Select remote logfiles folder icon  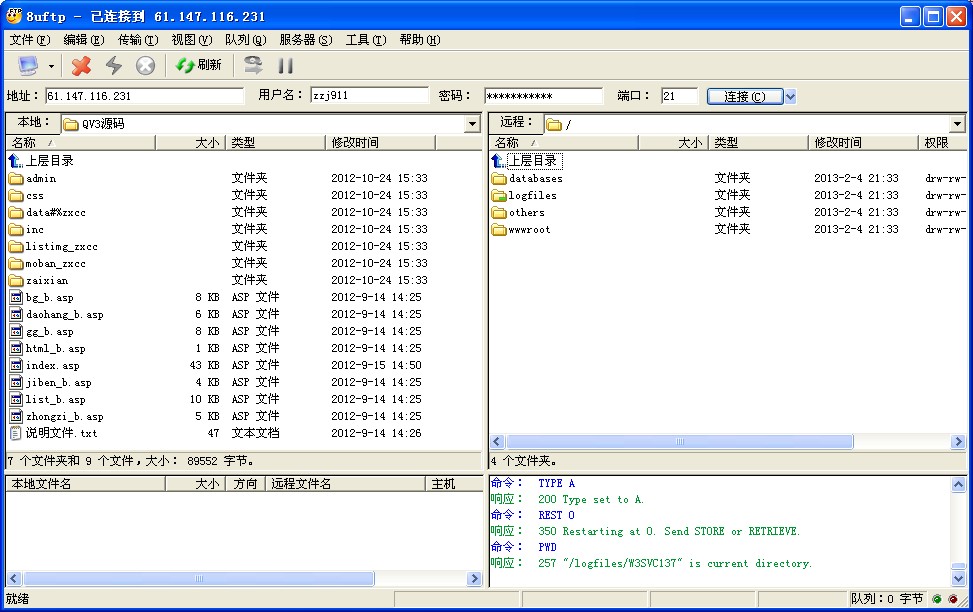click(x=499, y=196)
